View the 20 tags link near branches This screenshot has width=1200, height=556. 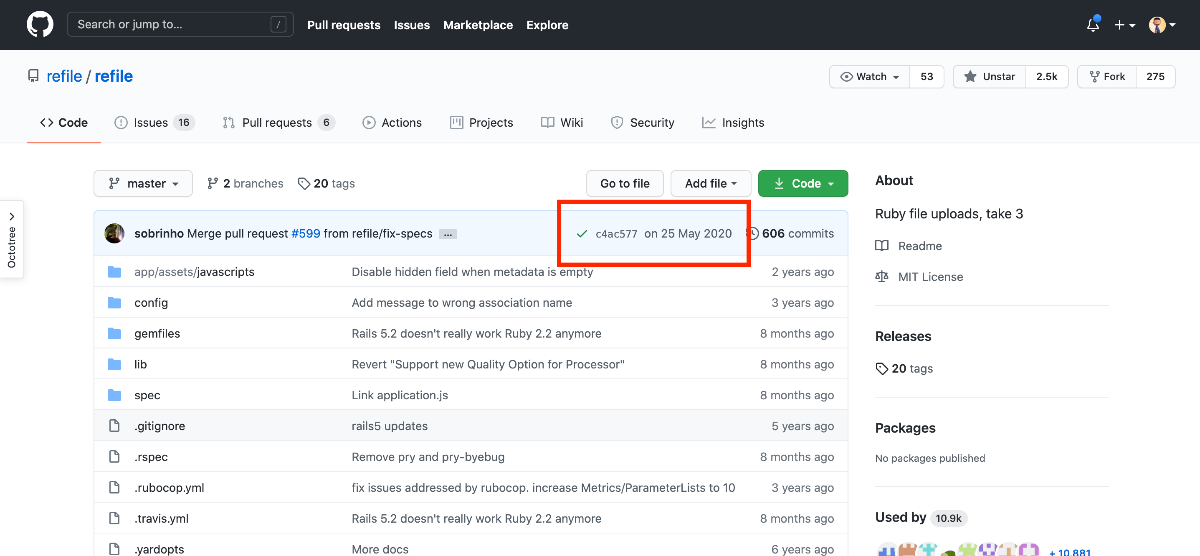326,183
